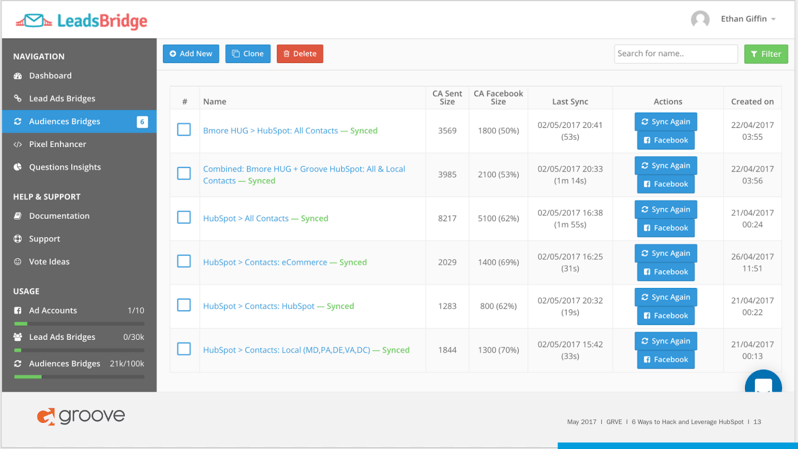Viewport: 798px width, 449px height.
Task: Click the Name column header
Action: [x=215, y=101]
